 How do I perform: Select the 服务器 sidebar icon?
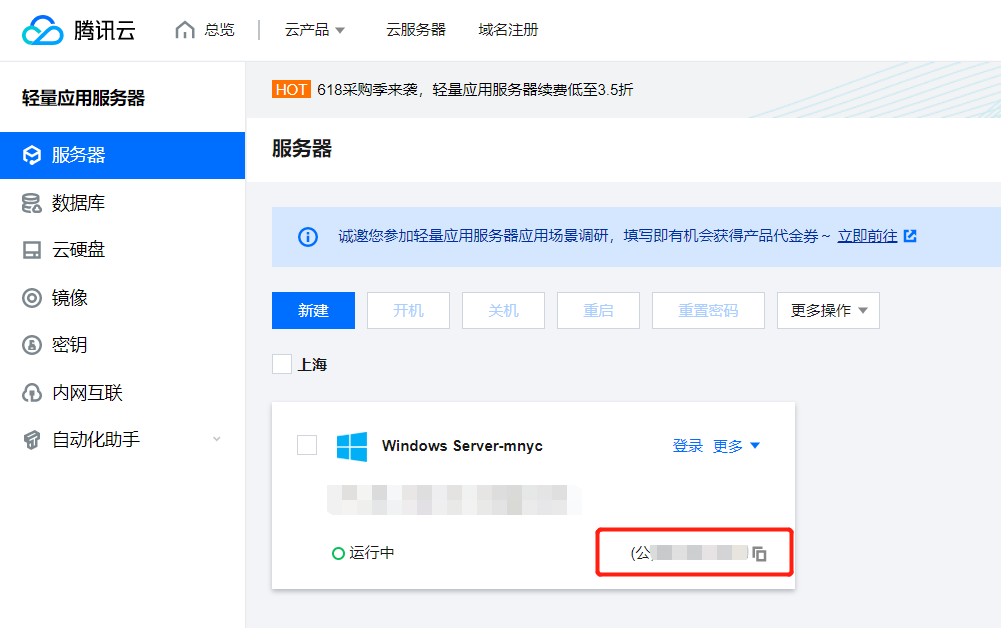coord(32,155)
